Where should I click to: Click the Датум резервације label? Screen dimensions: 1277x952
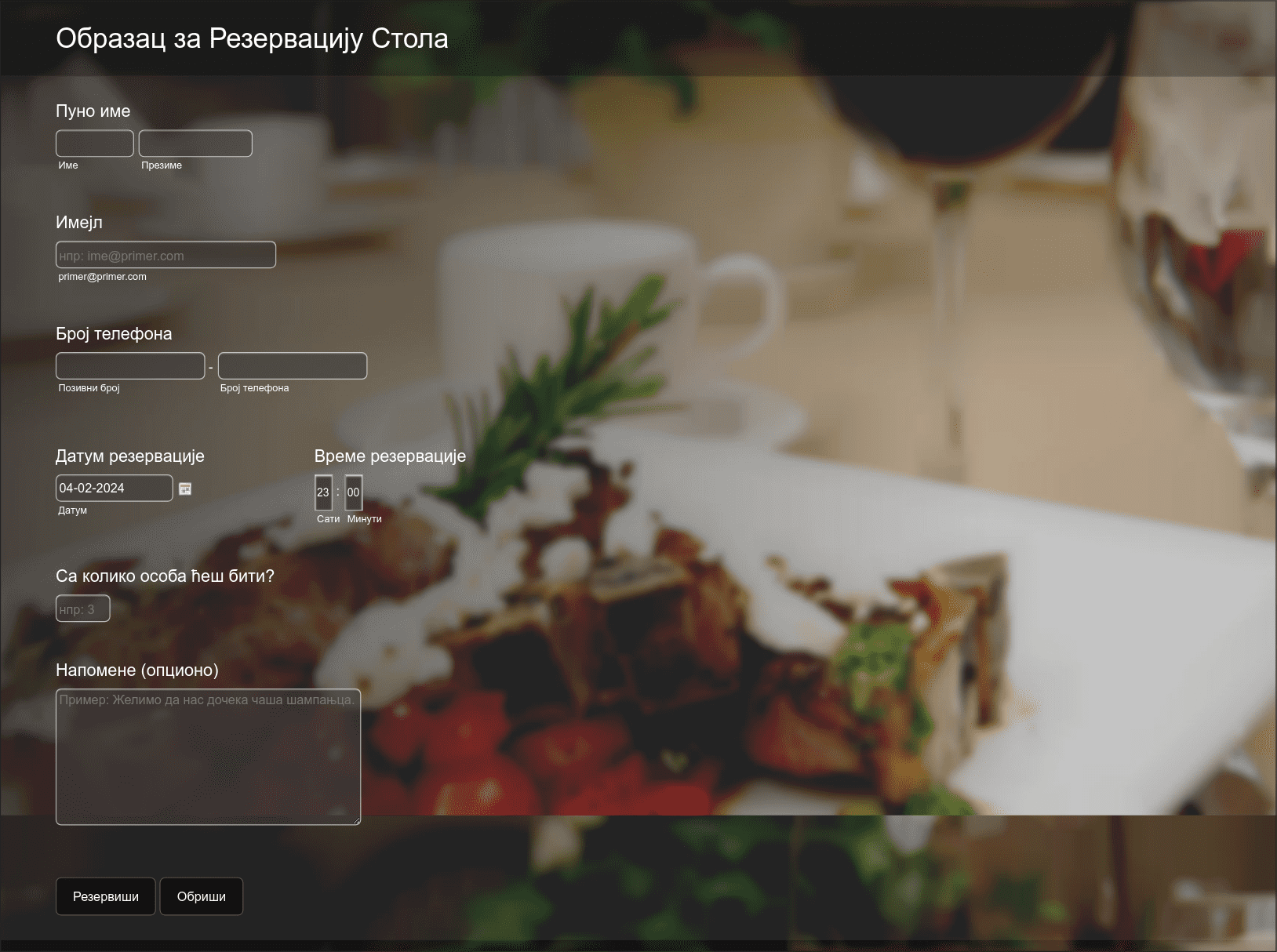coord(130,456)
